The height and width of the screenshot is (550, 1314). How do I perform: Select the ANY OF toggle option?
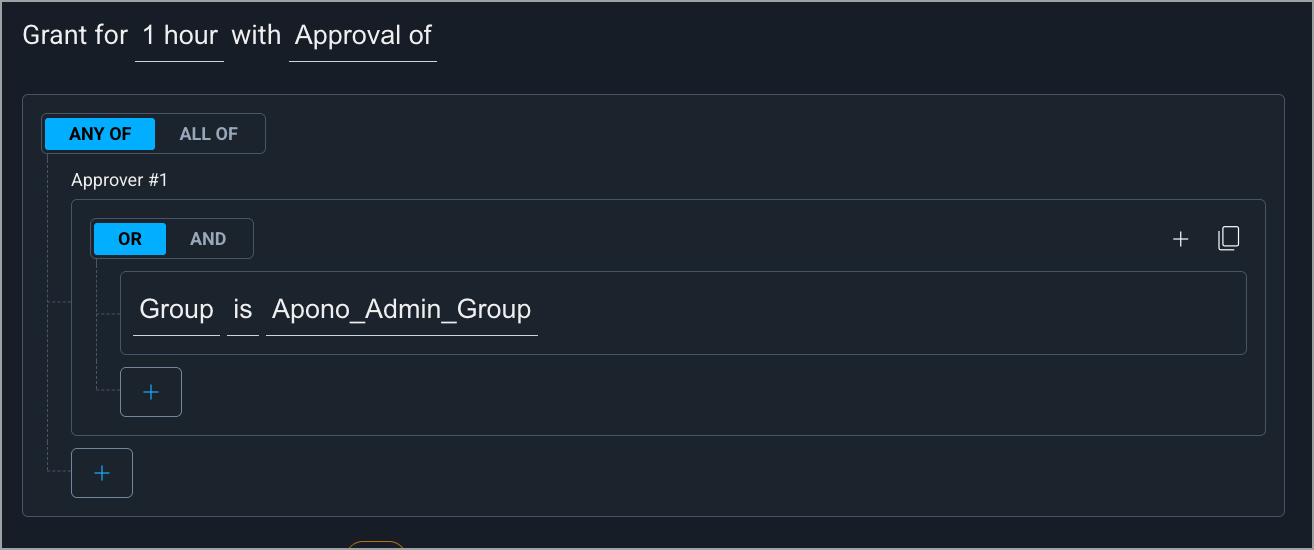pos(100,134)
